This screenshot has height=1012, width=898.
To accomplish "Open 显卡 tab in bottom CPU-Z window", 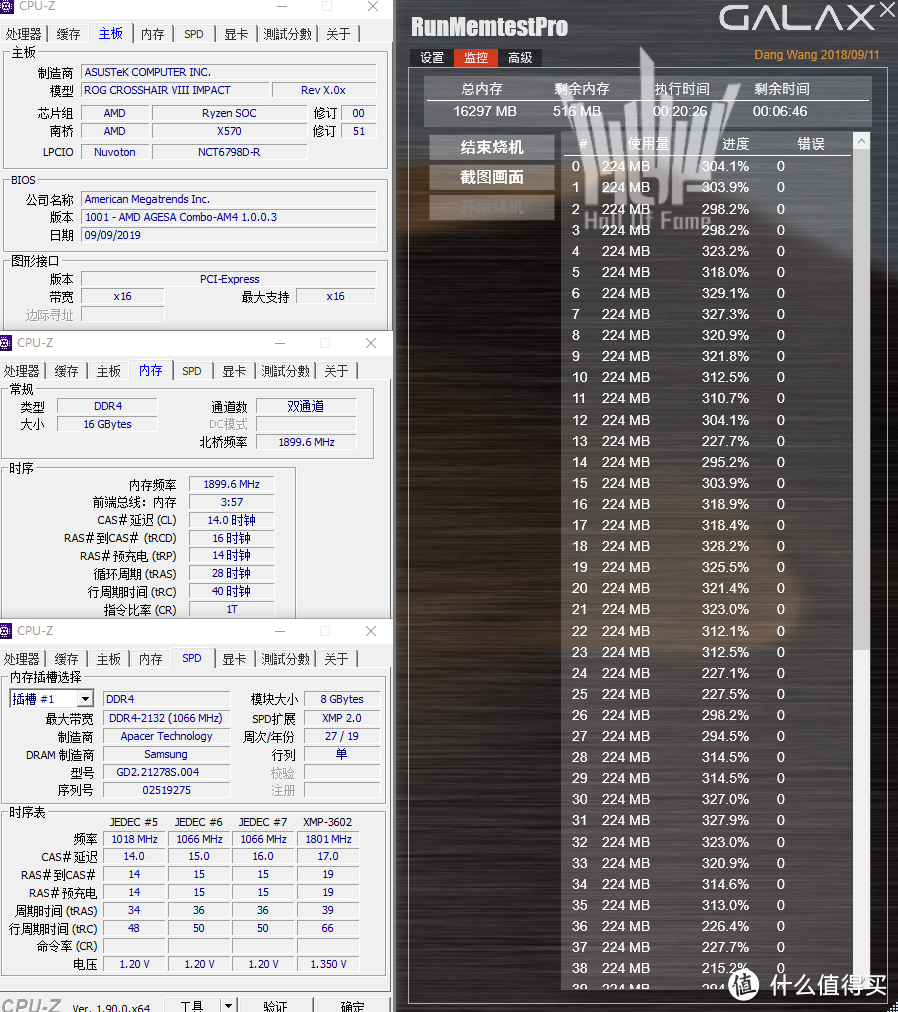I will 234,659.
